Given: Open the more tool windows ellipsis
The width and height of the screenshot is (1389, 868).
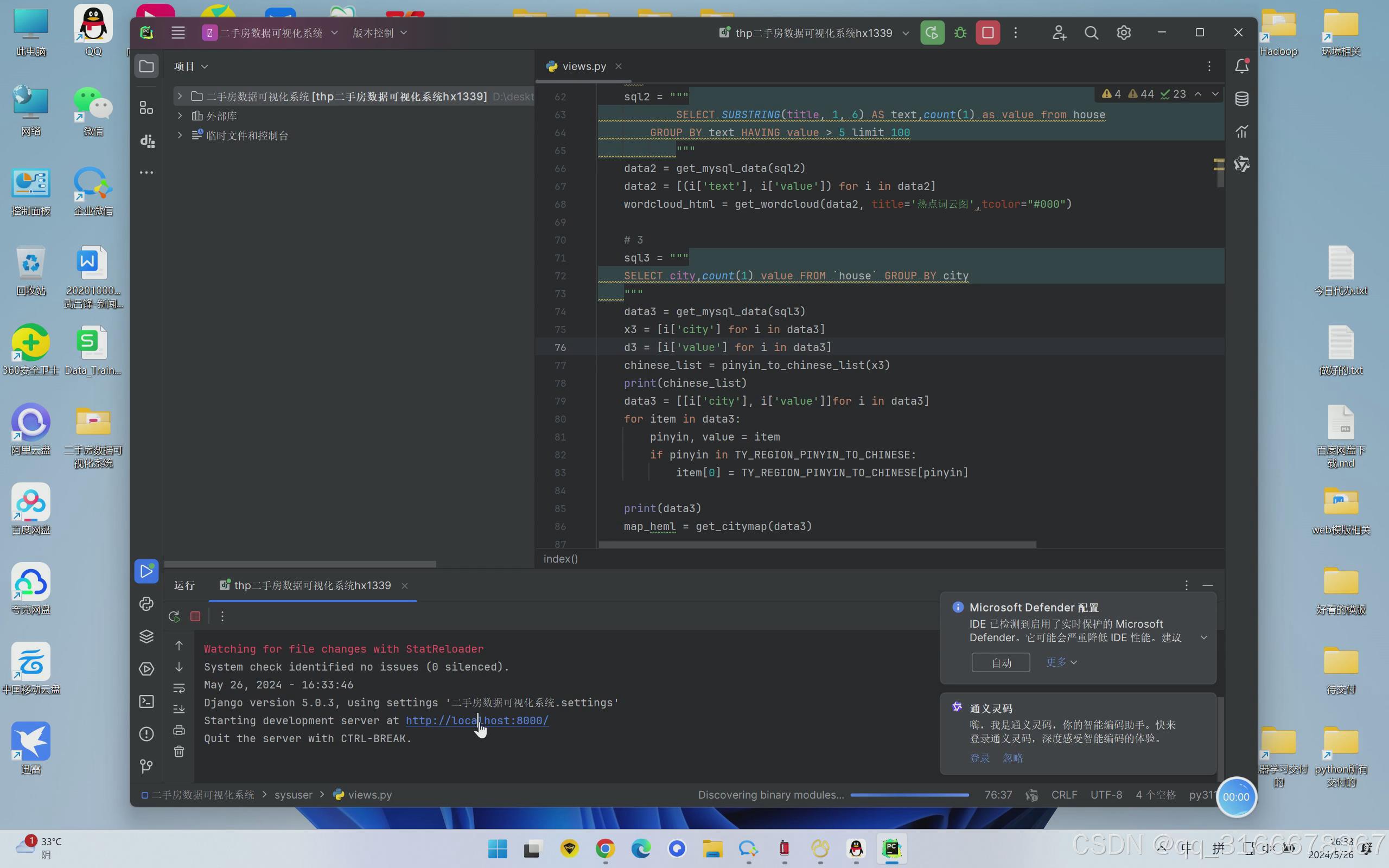Looking at the screenshot, I should click(146, 172).
